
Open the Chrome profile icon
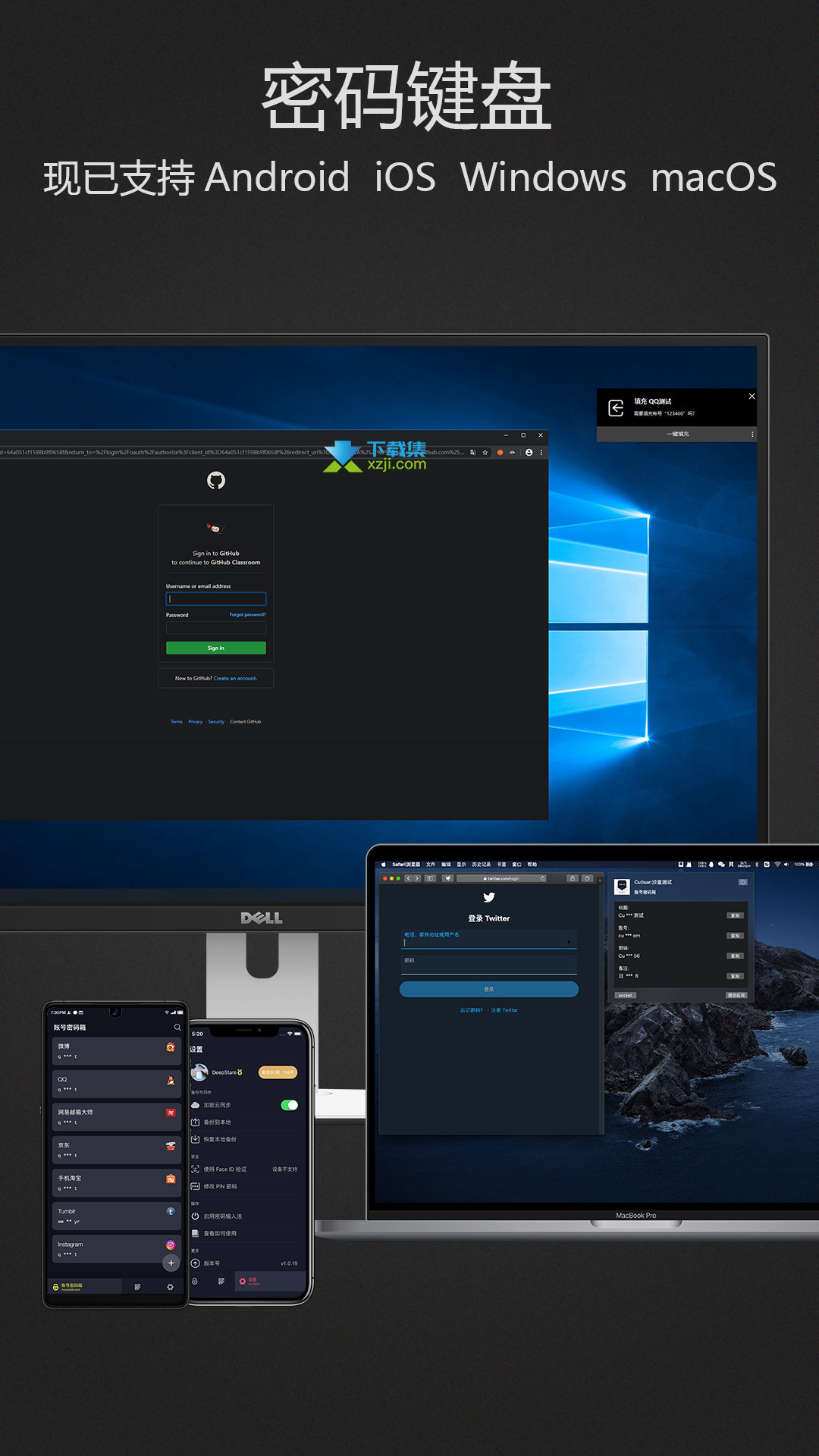click(529, 453)
